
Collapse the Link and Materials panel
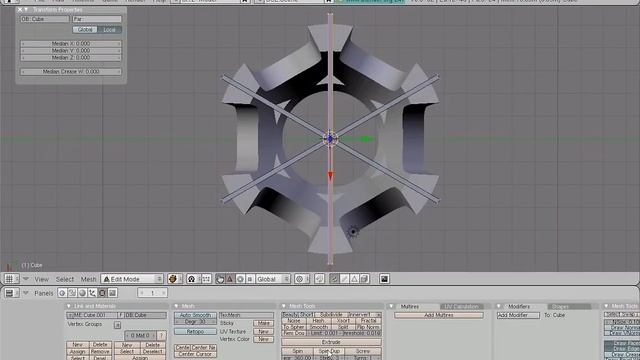click(x=69, y=306)
